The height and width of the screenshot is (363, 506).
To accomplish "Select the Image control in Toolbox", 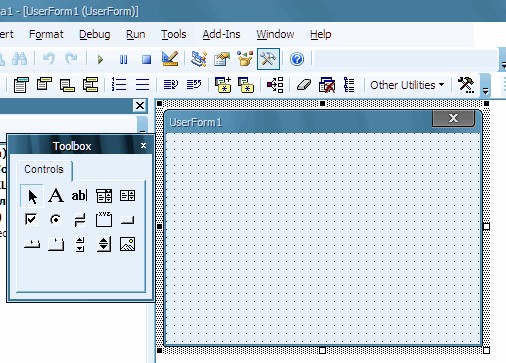I will pos(128,244).
